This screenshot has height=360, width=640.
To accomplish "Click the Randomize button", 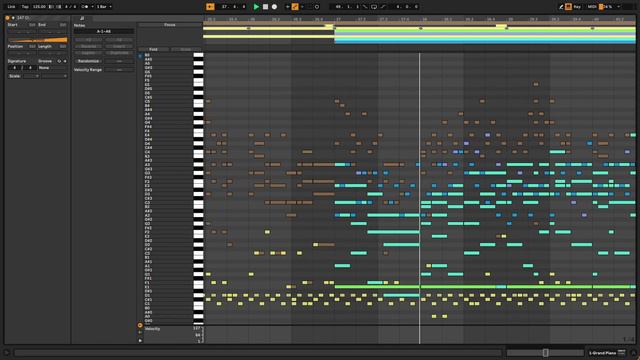I will point(89,61).
